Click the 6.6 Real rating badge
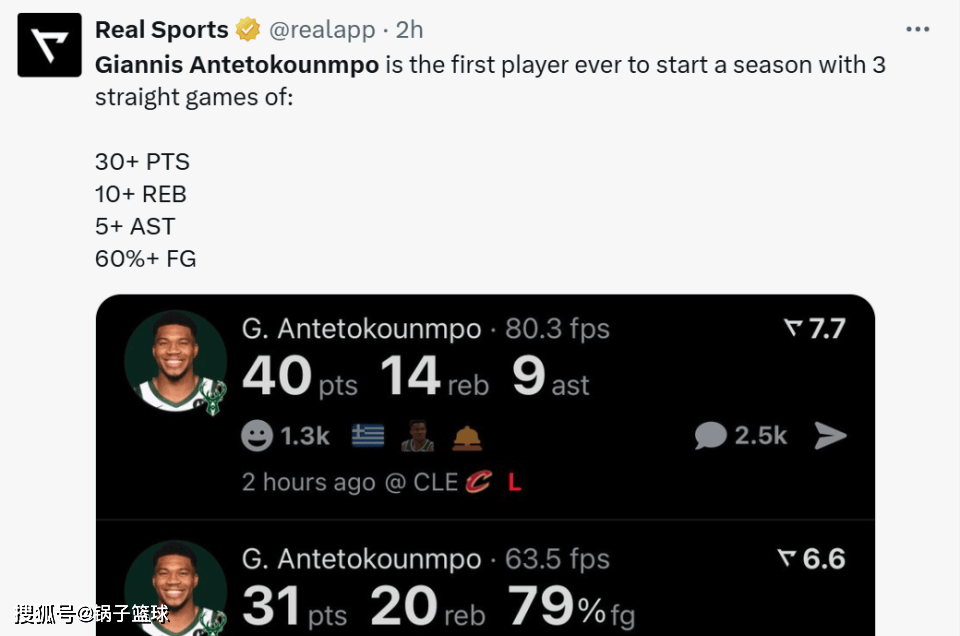The image size is (960, 636). pos(811,558)
